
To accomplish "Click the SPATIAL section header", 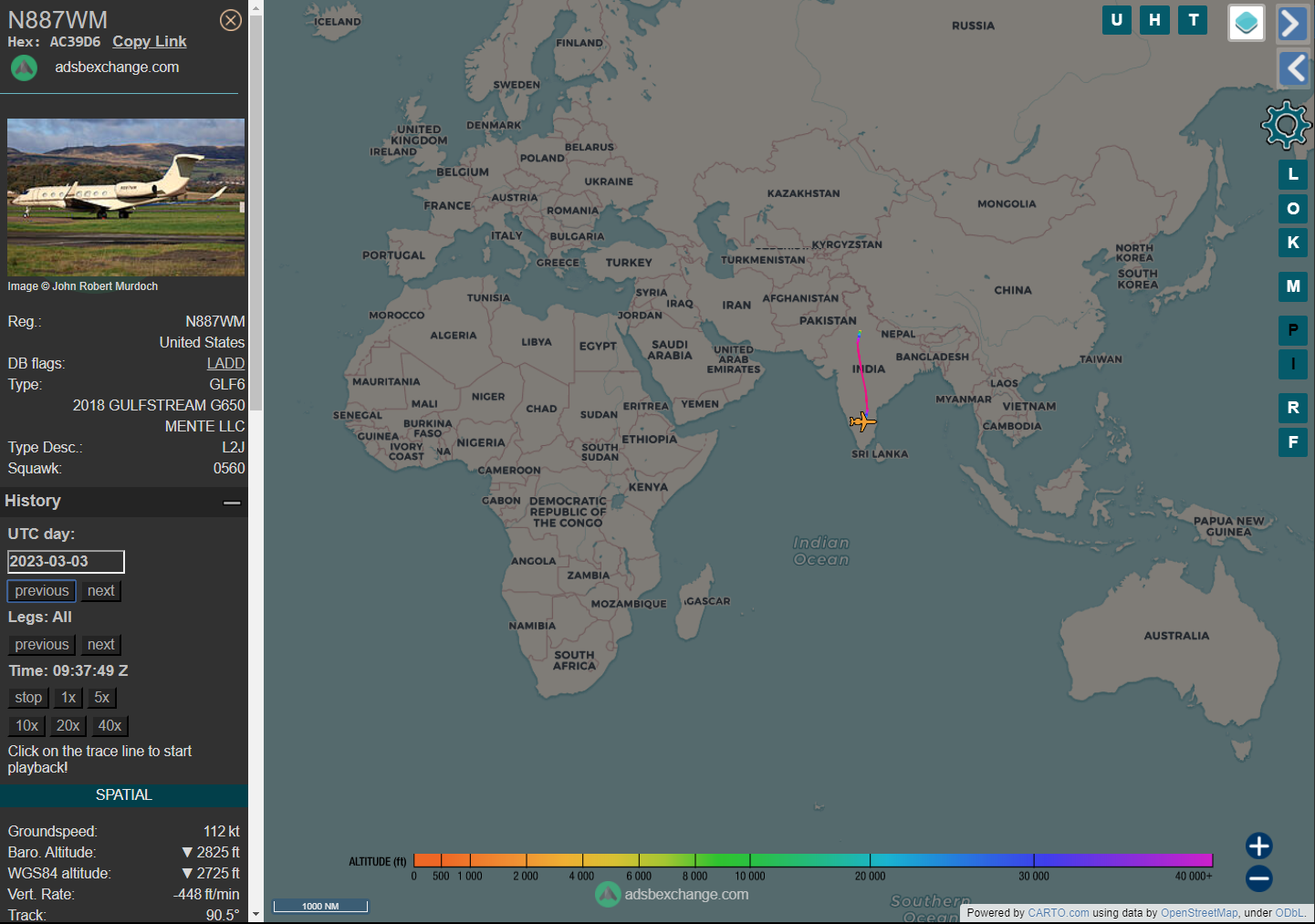I will [x=124, y=795].
